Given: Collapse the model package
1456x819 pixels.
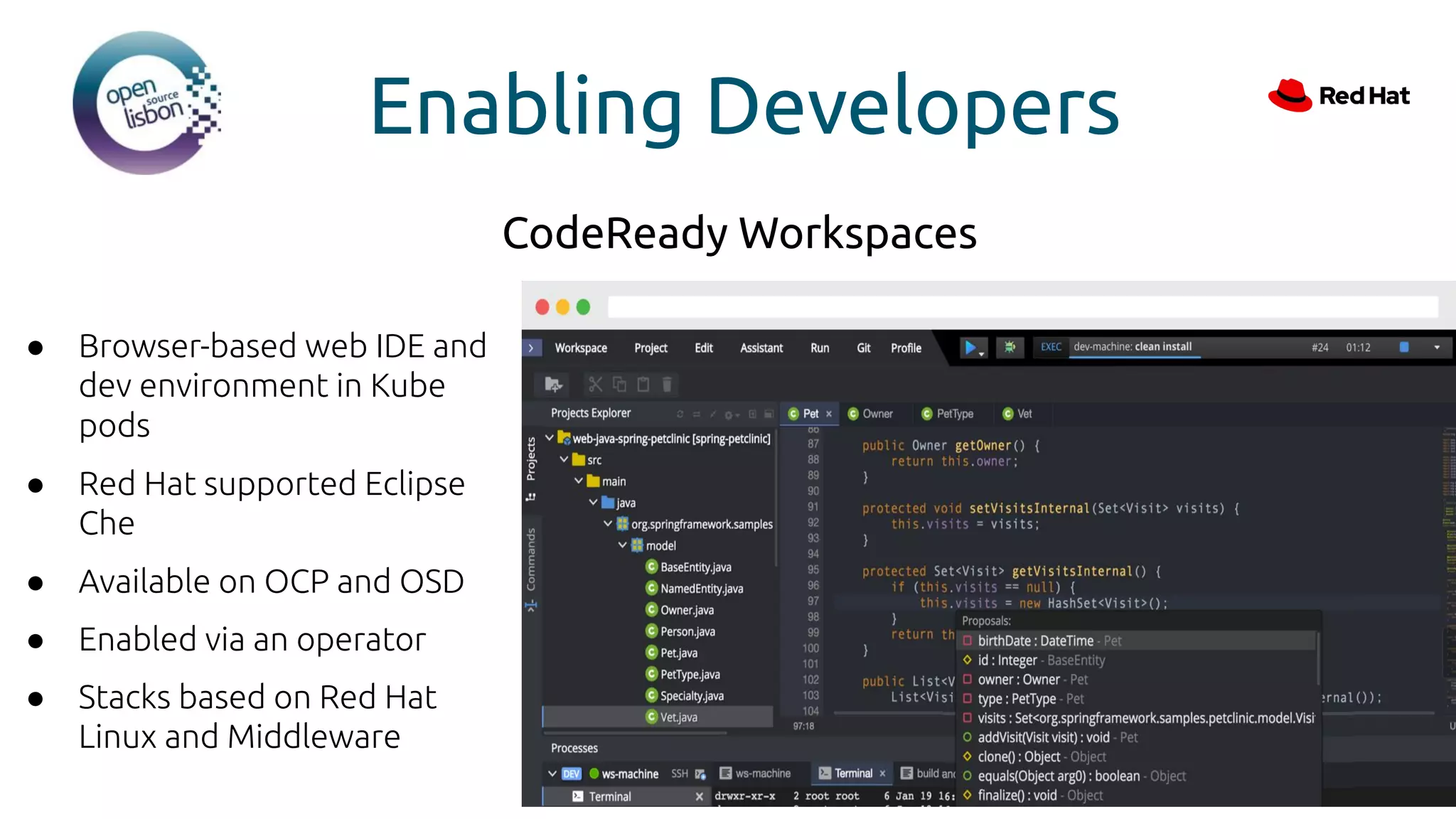Looking at the screenshot, I should [x=623, y=545].
